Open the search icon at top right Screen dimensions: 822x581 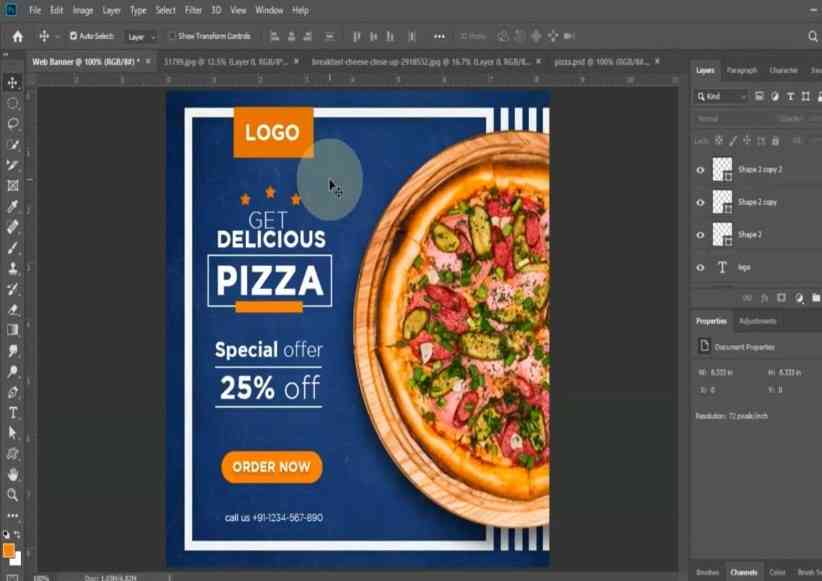click(812, 36)
